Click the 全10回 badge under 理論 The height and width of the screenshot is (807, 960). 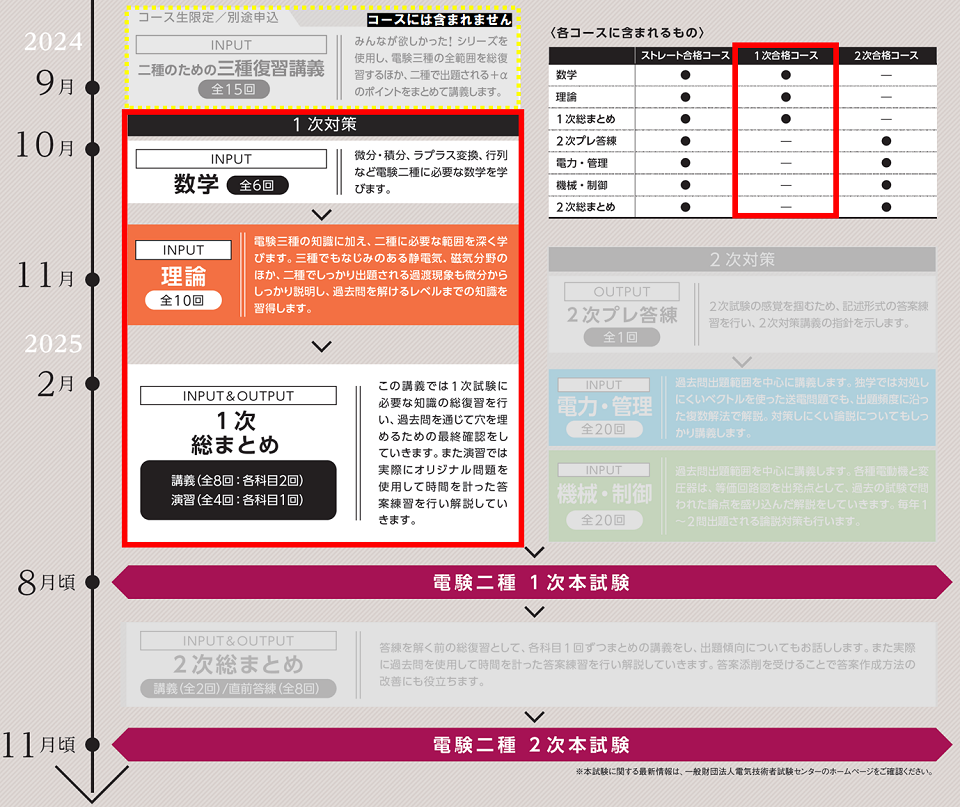click(182, 300)
